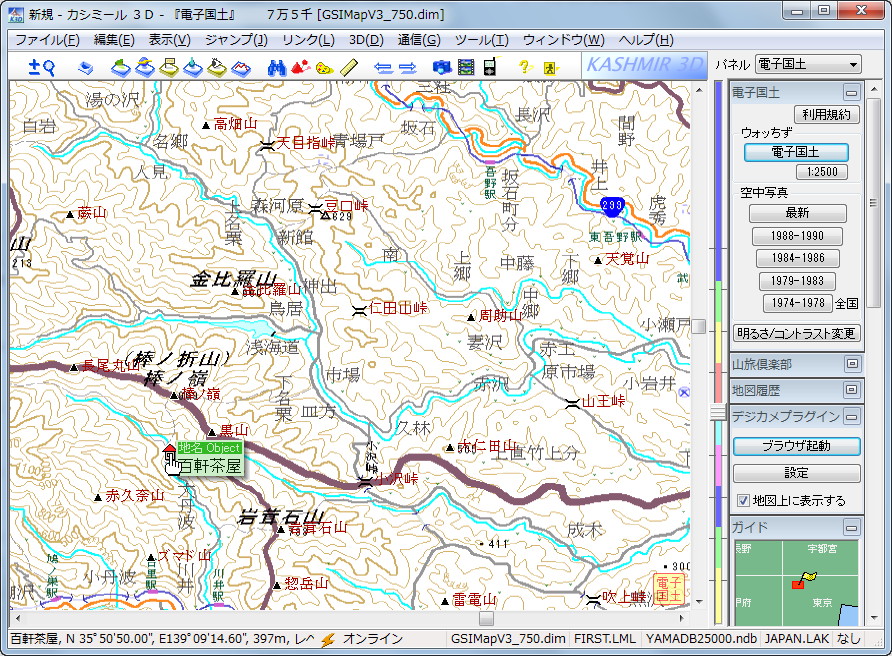Expand the 地図履歴 panel

point(852,390)
